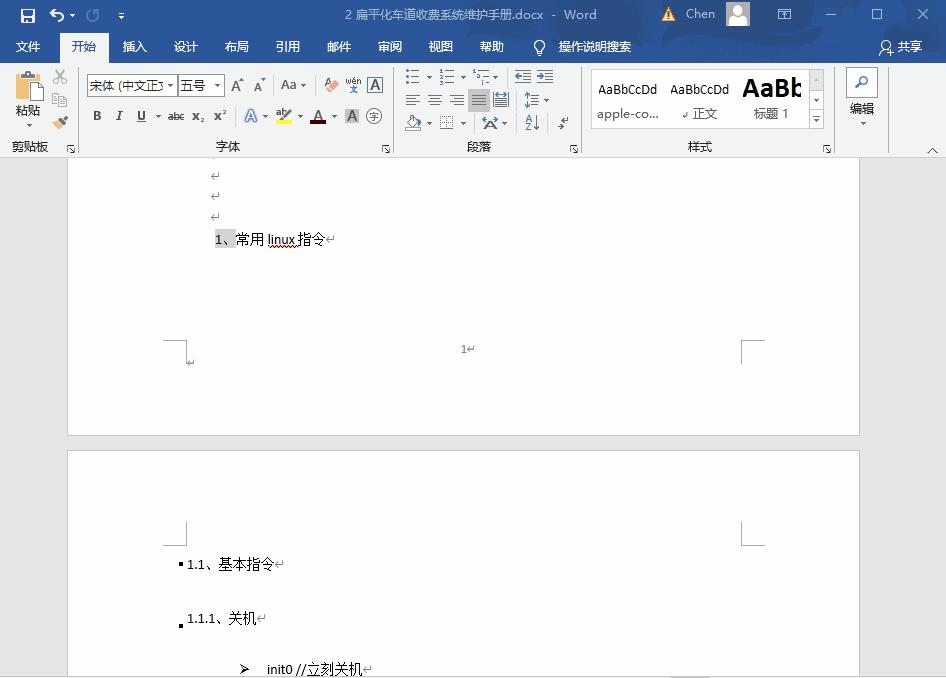Switch to the 插入 ribbon tab

[134, 46]
